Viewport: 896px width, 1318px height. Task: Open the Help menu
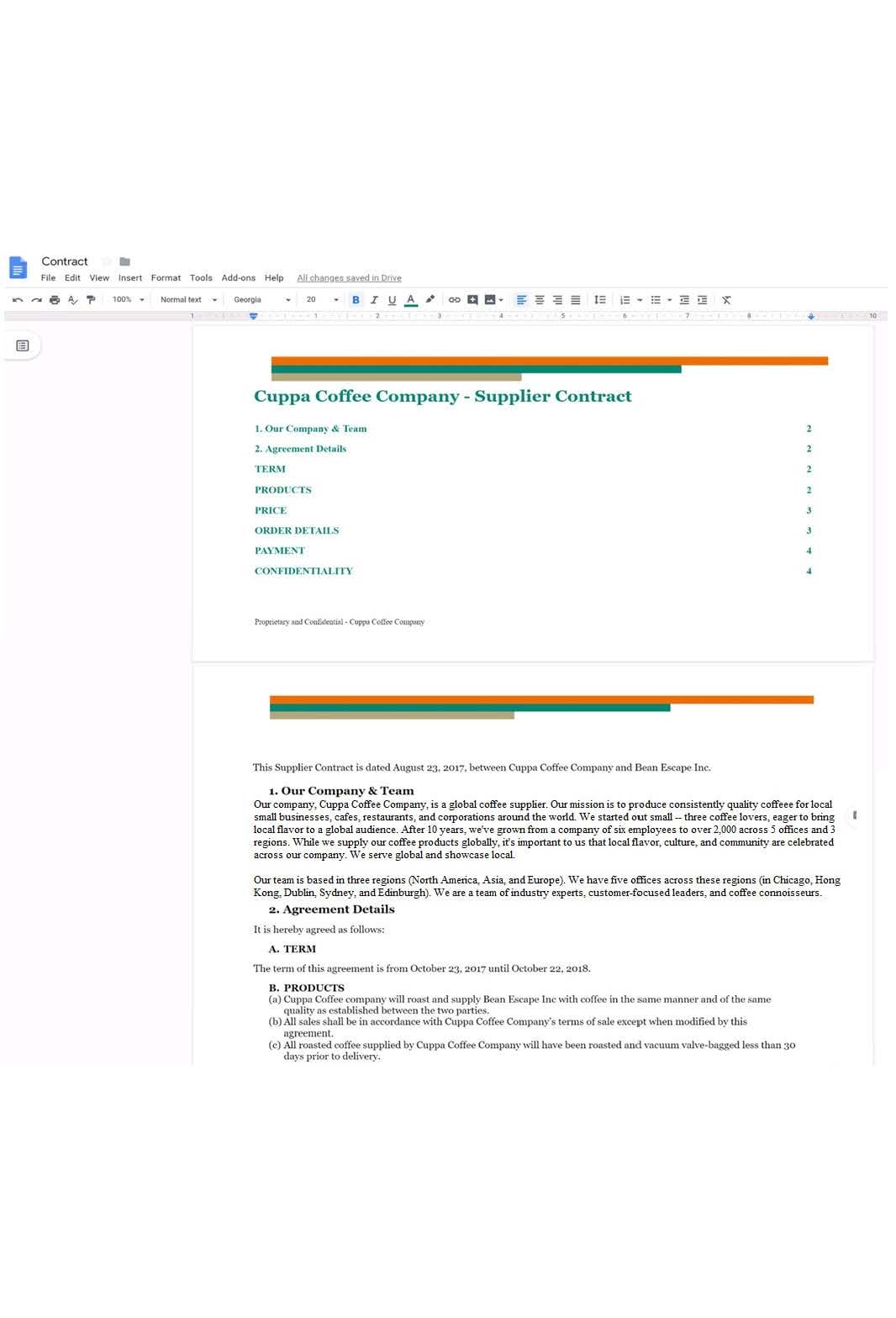[x=274, y=278]
